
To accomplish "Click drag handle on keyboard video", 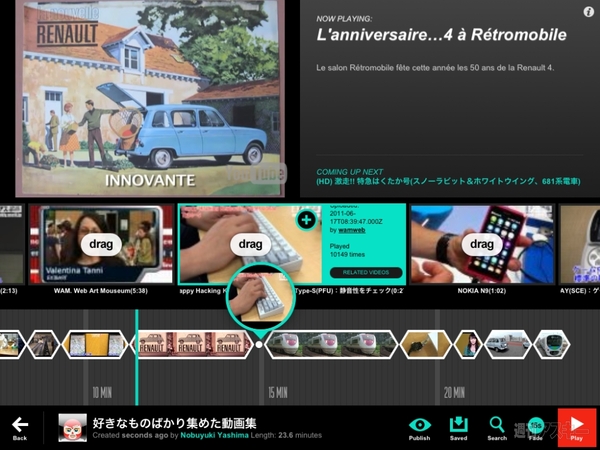I will click(251, 244).
